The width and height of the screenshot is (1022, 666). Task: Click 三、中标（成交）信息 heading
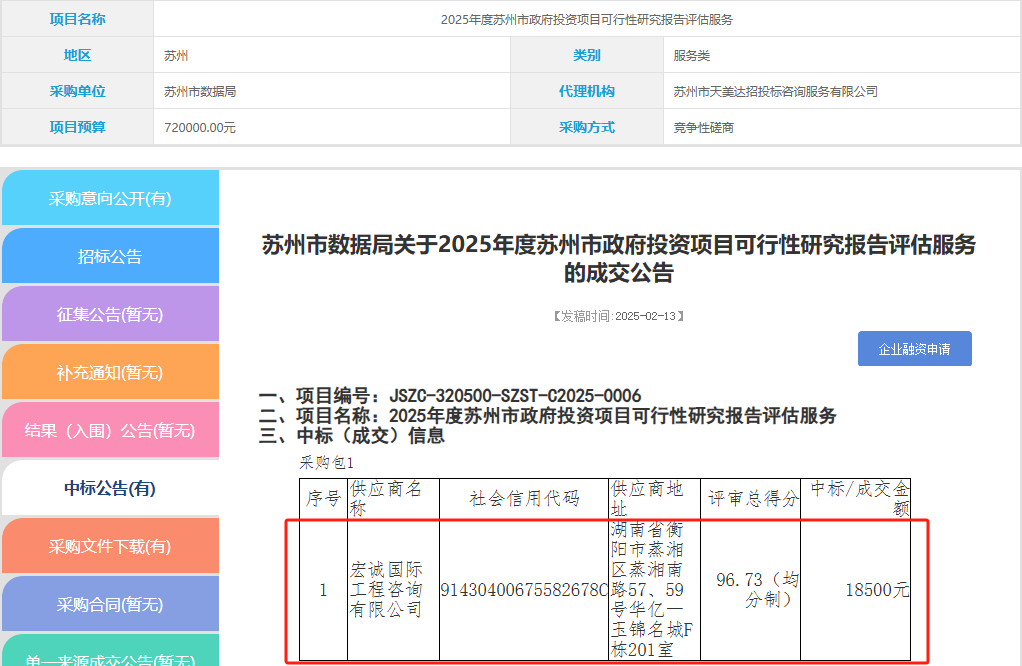click(x=352, y=435)
